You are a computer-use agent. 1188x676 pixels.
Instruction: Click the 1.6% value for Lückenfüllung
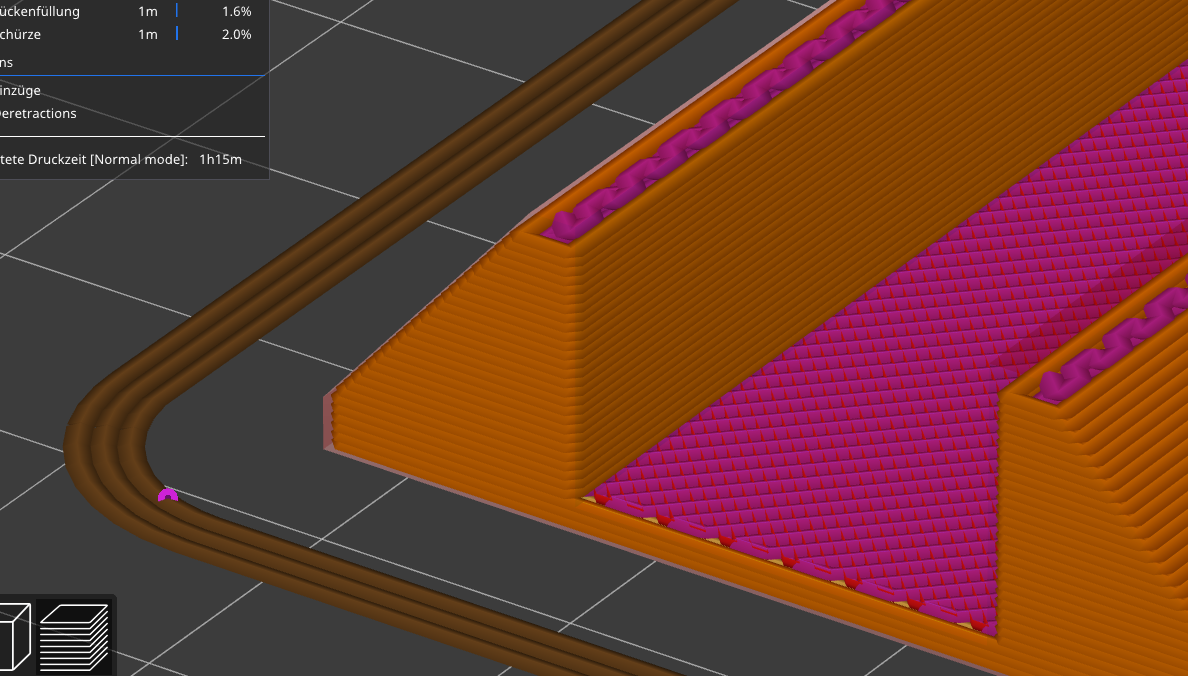[x=236, y=11]
